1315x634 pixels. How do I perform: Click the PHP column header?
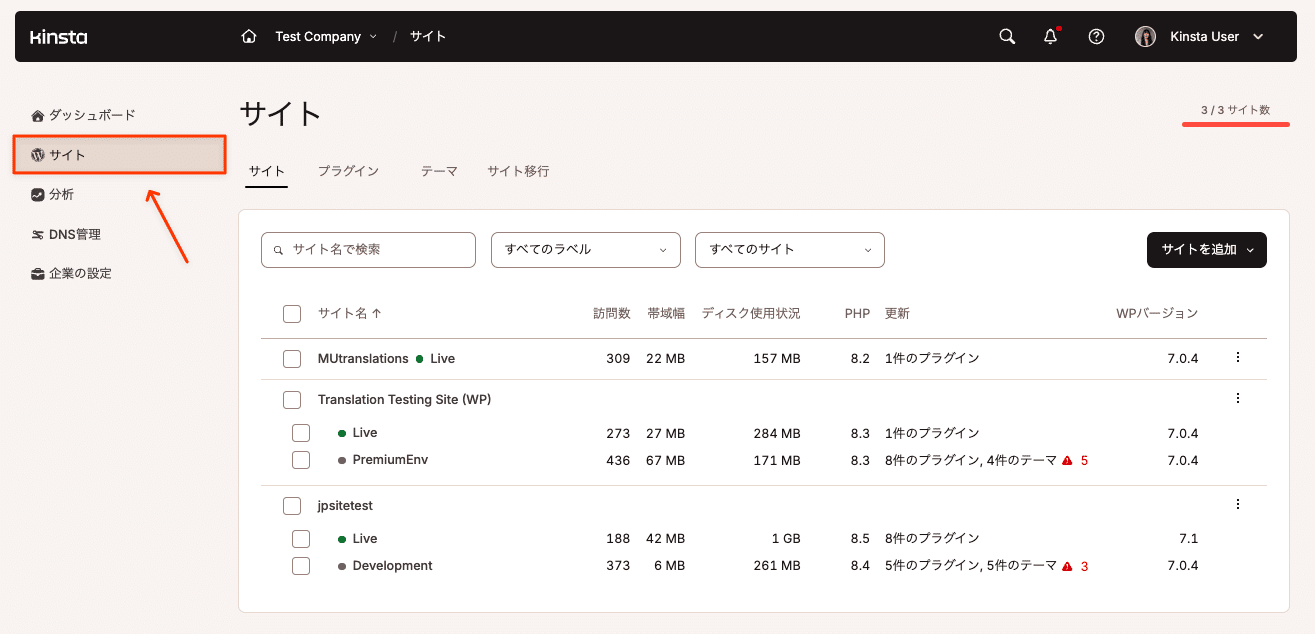[x=857, y=313]
